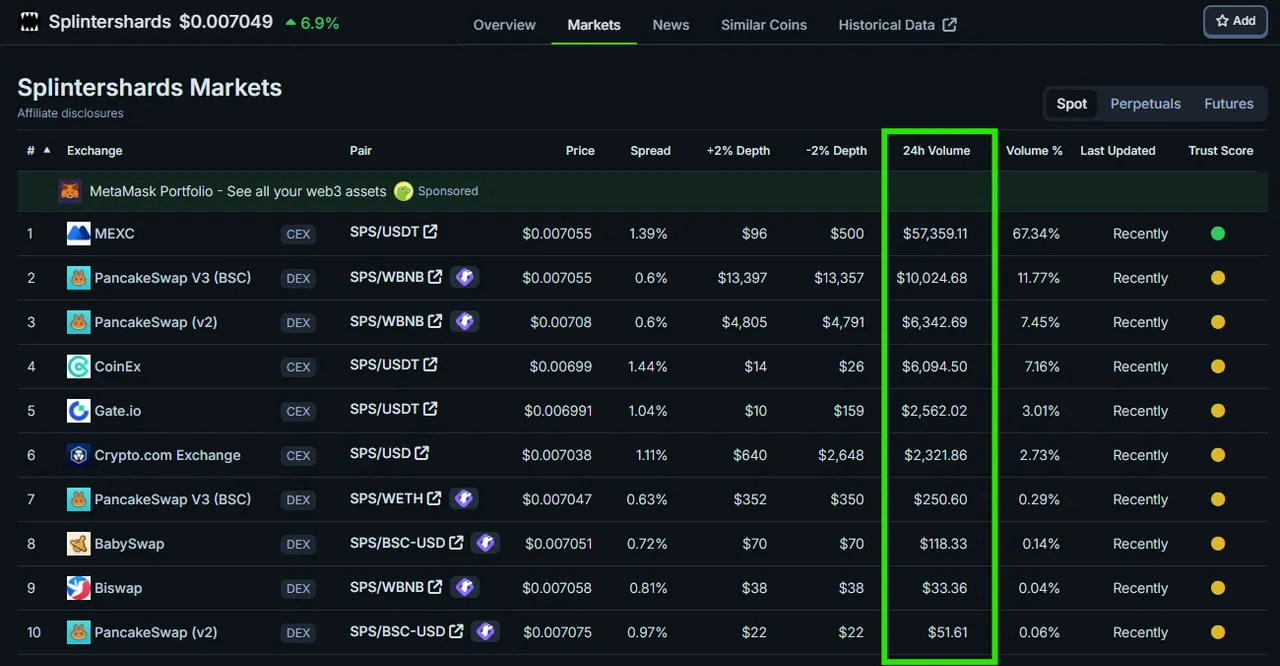Switch to Futures market filter
This screenshot has width=1280, height=666.
(1229, 104)
